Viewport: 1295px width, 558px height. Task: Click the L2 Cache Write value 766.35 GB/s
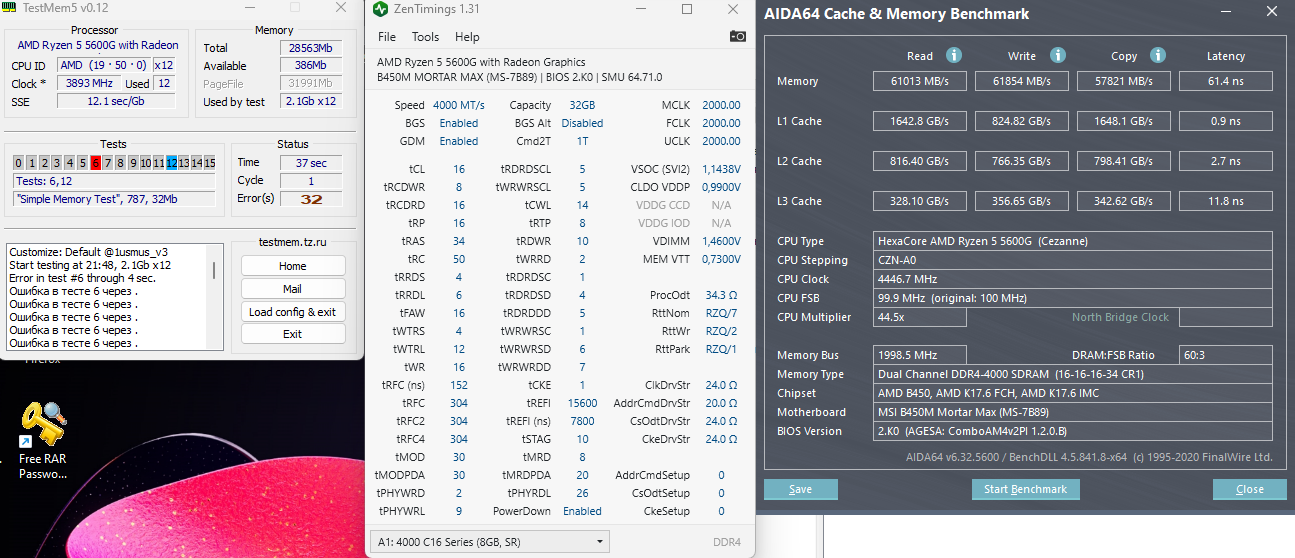pyautogui.click(x=1022, y=161)
